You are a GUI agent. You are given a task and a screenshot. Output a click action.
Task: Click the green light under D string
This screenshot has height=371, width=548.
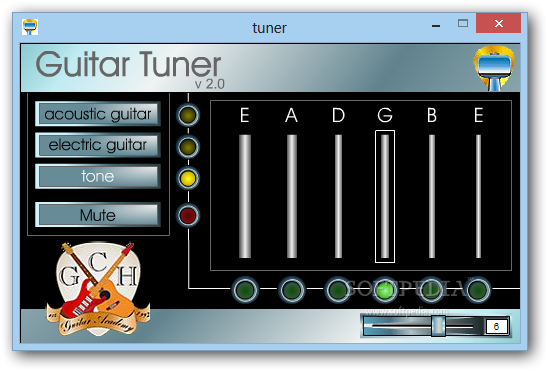click(x=338, y=290)
